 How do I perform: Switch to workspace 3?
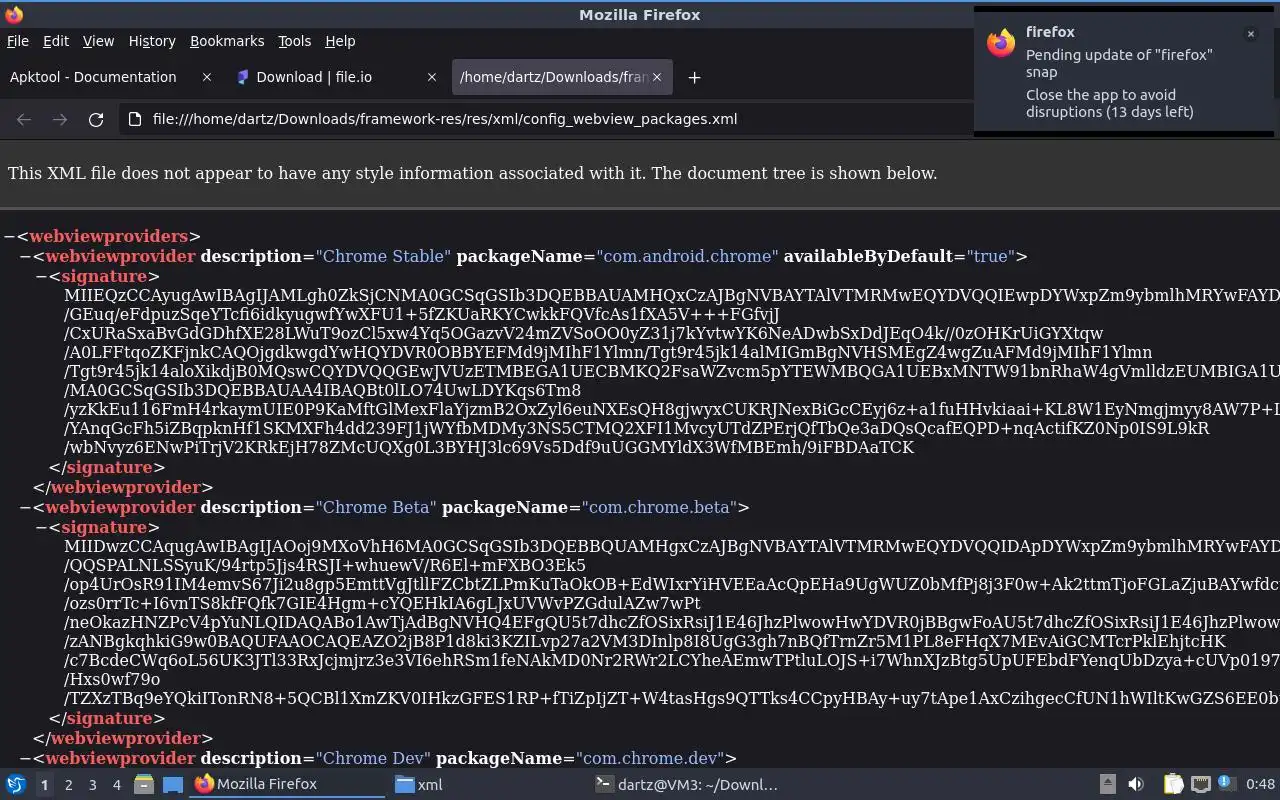point(92,785)
